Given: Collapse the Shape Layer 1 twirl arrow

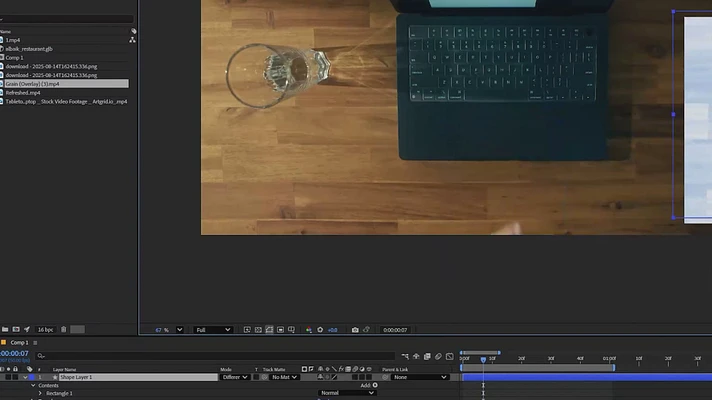Looking at the screenshot, I should pyautogui.click(x=25, y=377).
